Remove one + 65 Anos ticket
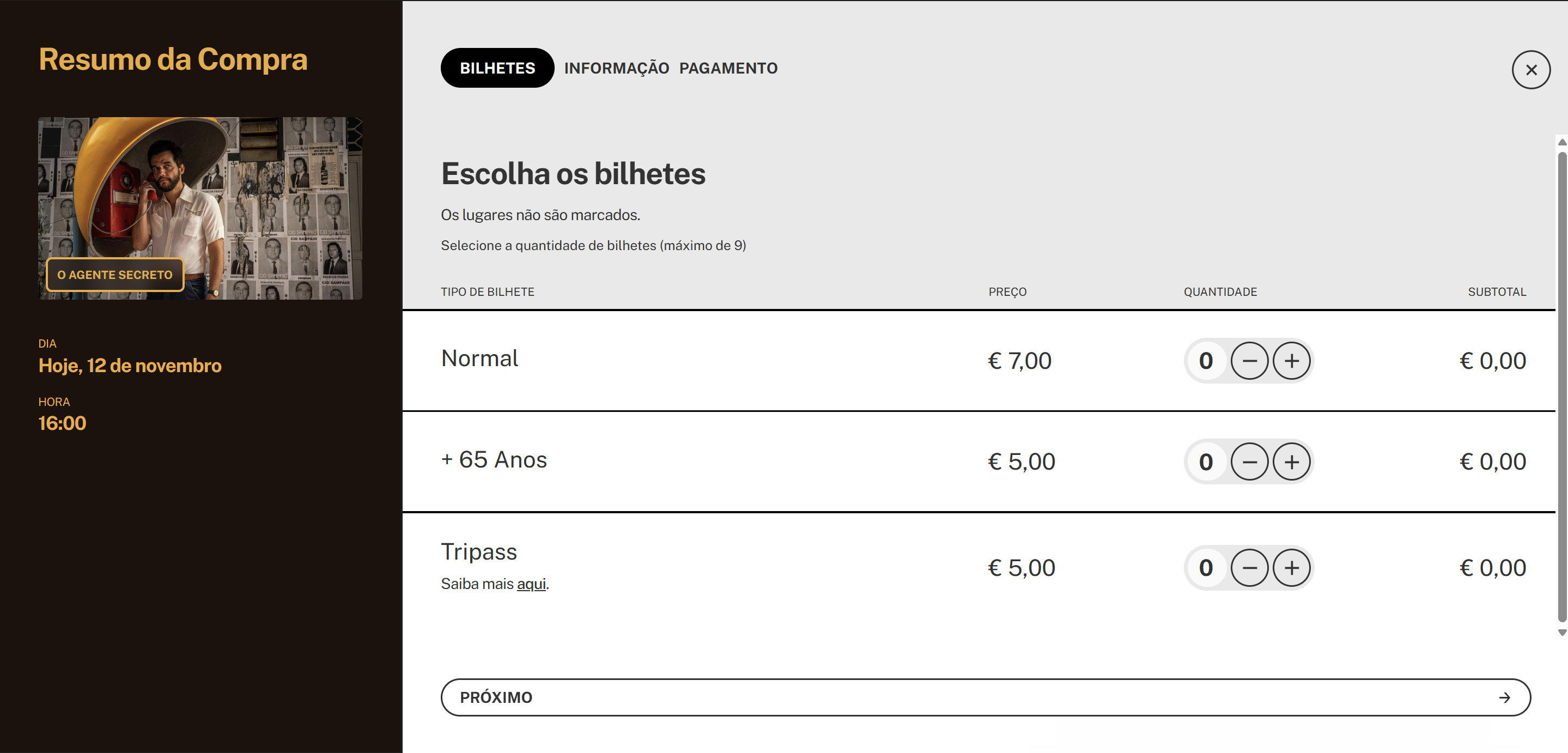The width and height of the screenshot is (1568, 753). (x=1249, y=462)
